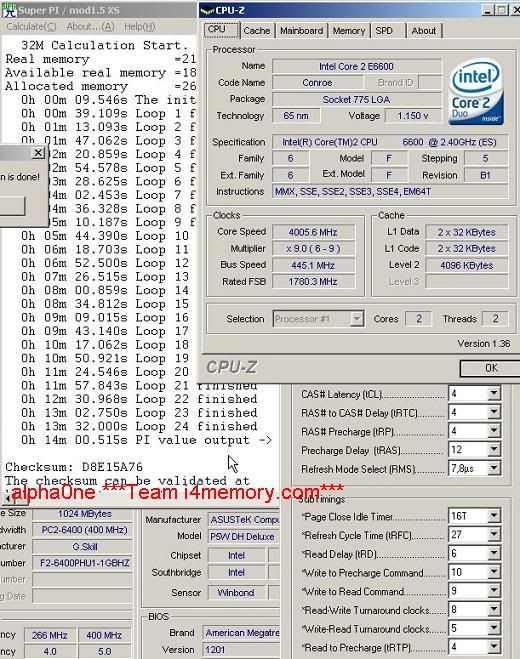
Task: Switch to the SPD tab
Action: point(388,31)
